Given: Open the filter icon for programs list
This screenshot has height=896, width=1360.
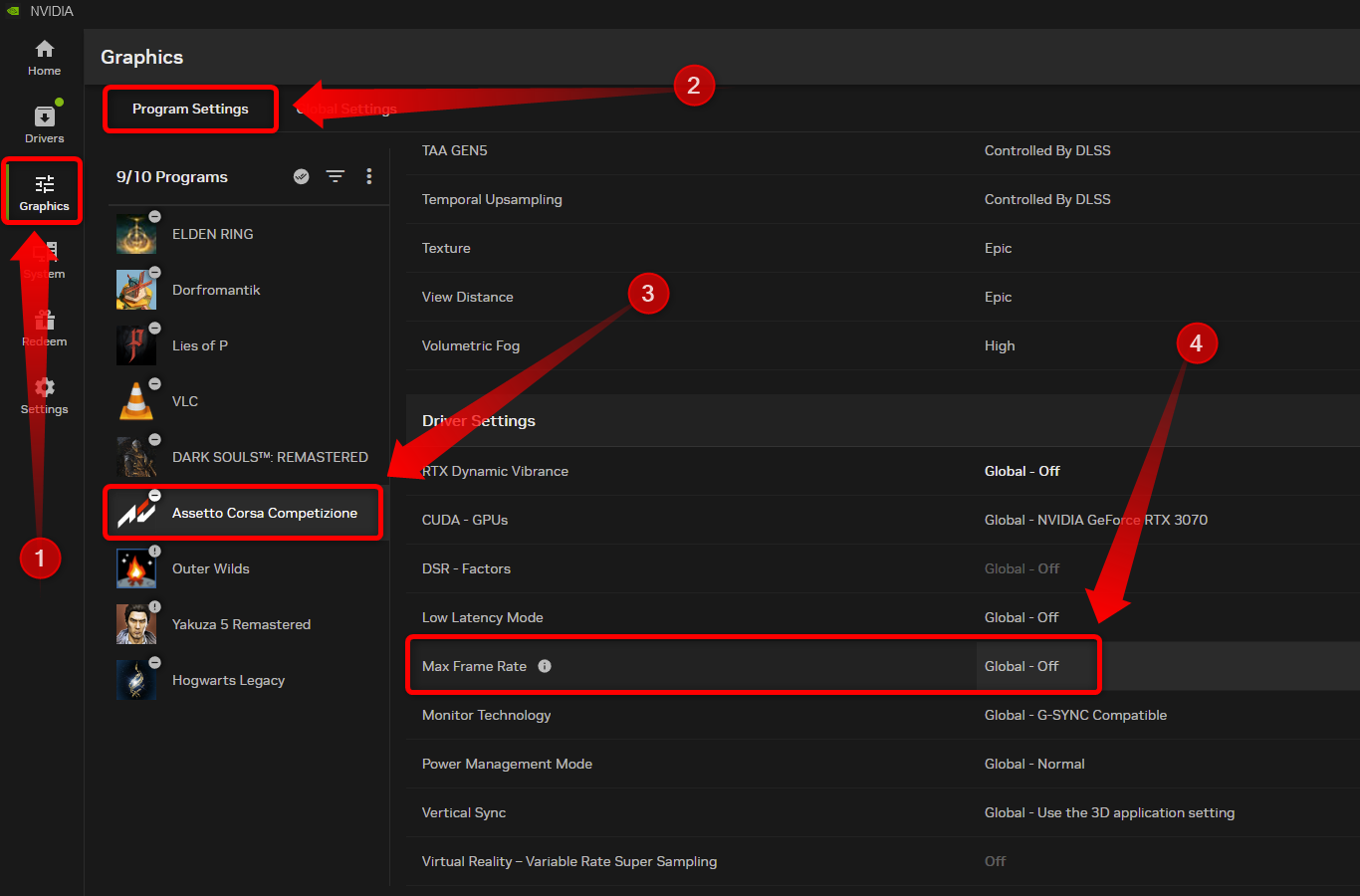Looking at the screenshot, I should [x=336, y=176].
